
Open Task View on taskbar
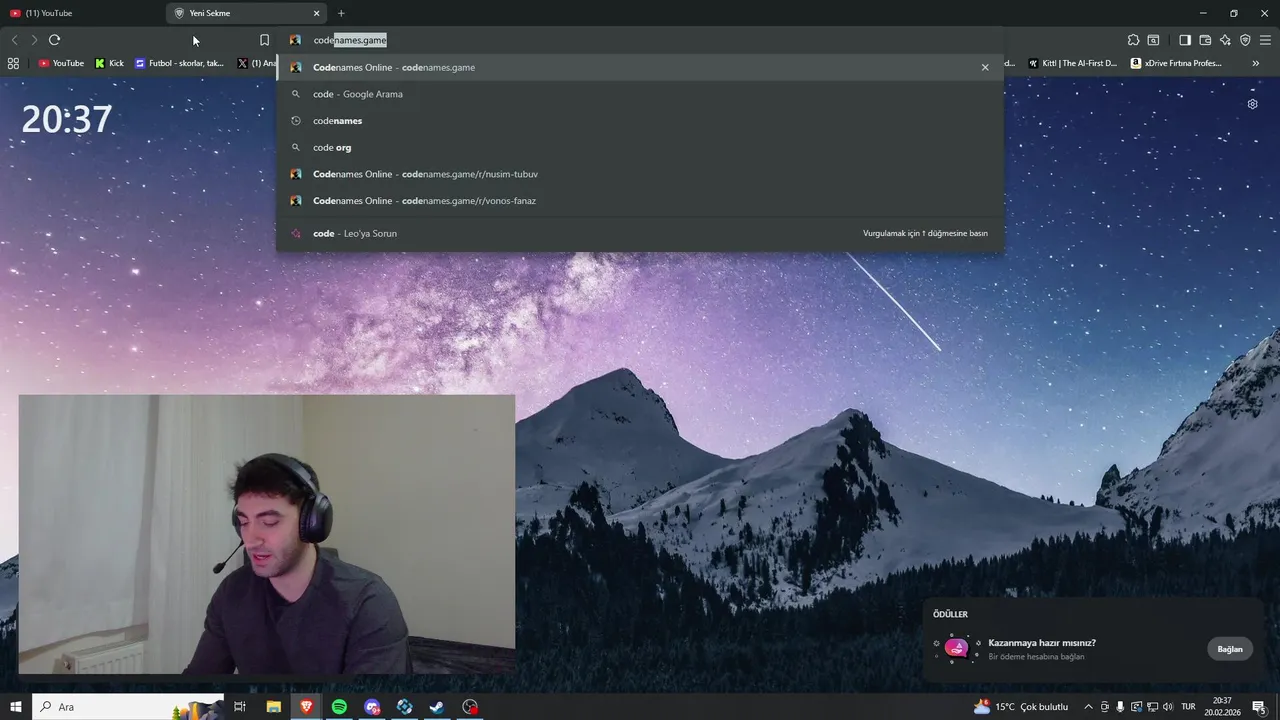(x=240, y=707)
